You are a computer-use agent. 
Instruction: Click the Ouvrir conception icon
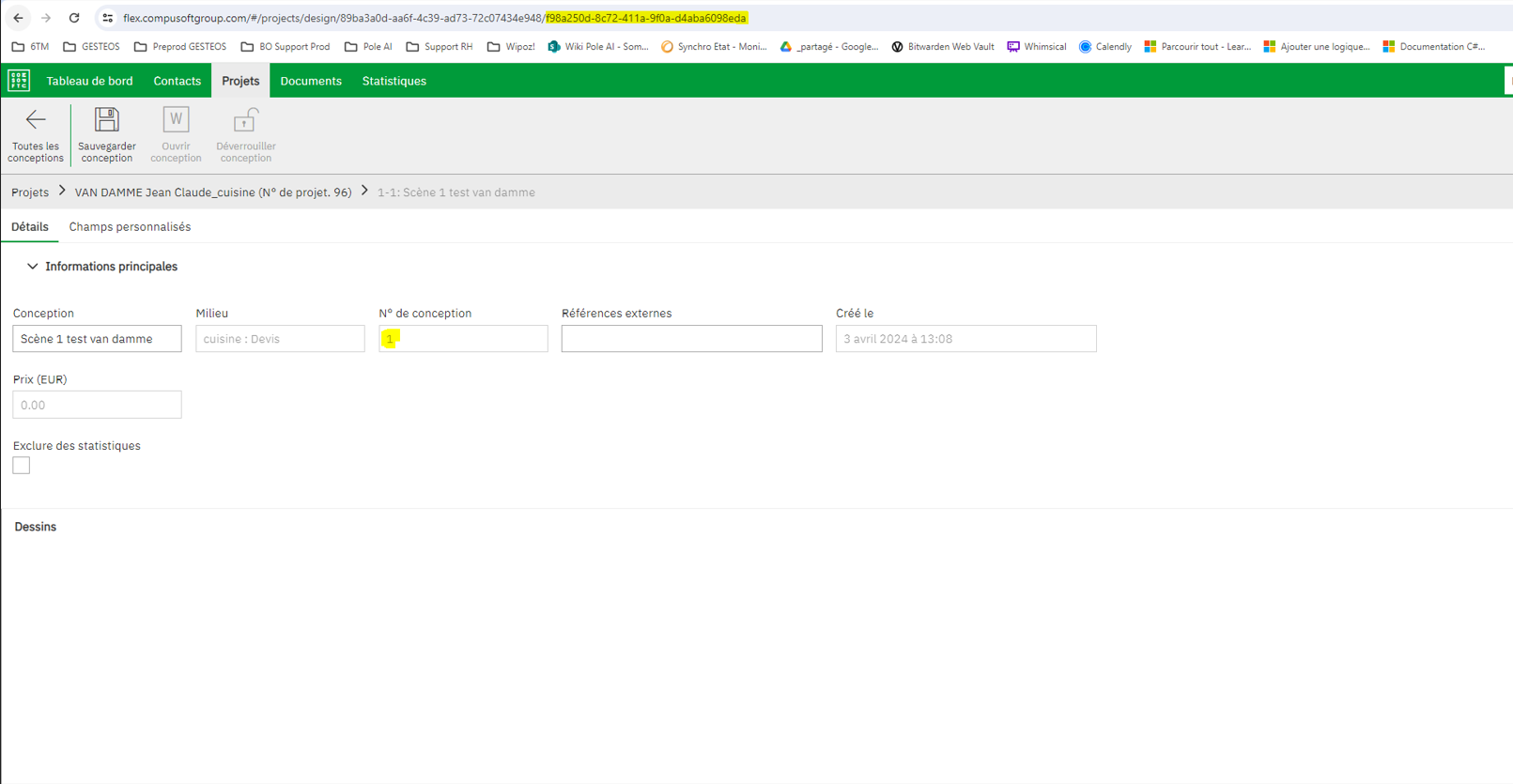click(176, 120)
